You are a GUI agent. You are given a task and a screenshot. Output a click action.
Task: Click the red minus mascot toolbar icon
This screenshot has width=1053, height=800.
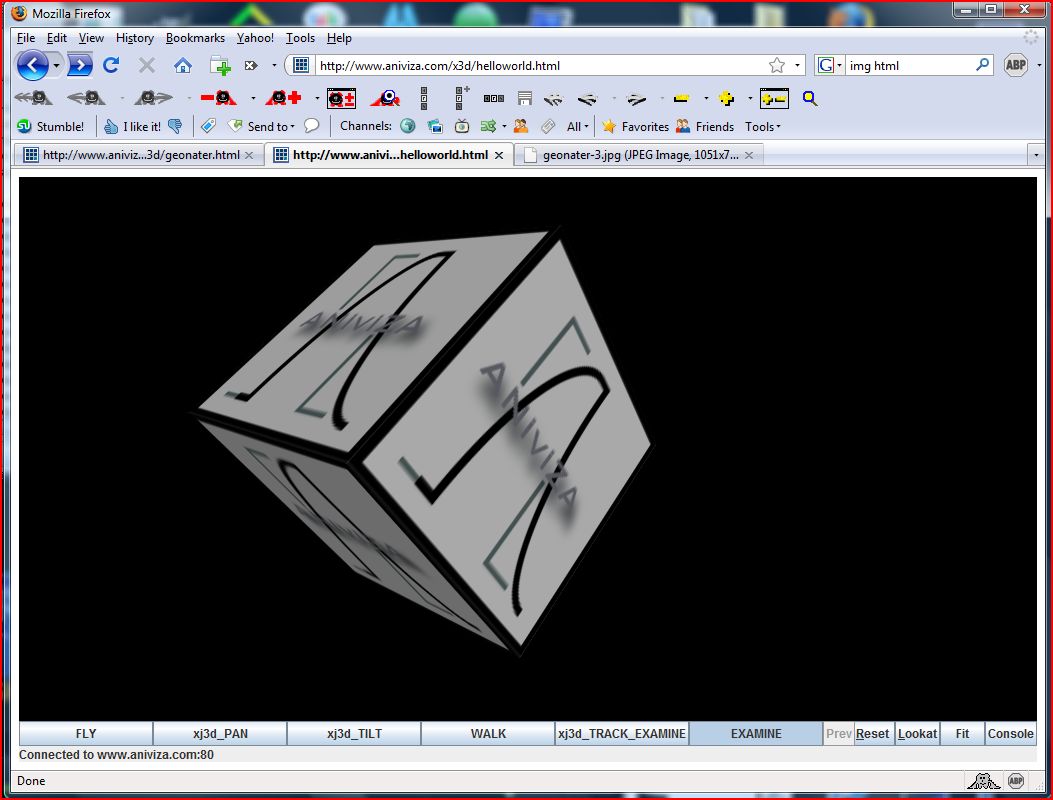click(x=219, y=98)
